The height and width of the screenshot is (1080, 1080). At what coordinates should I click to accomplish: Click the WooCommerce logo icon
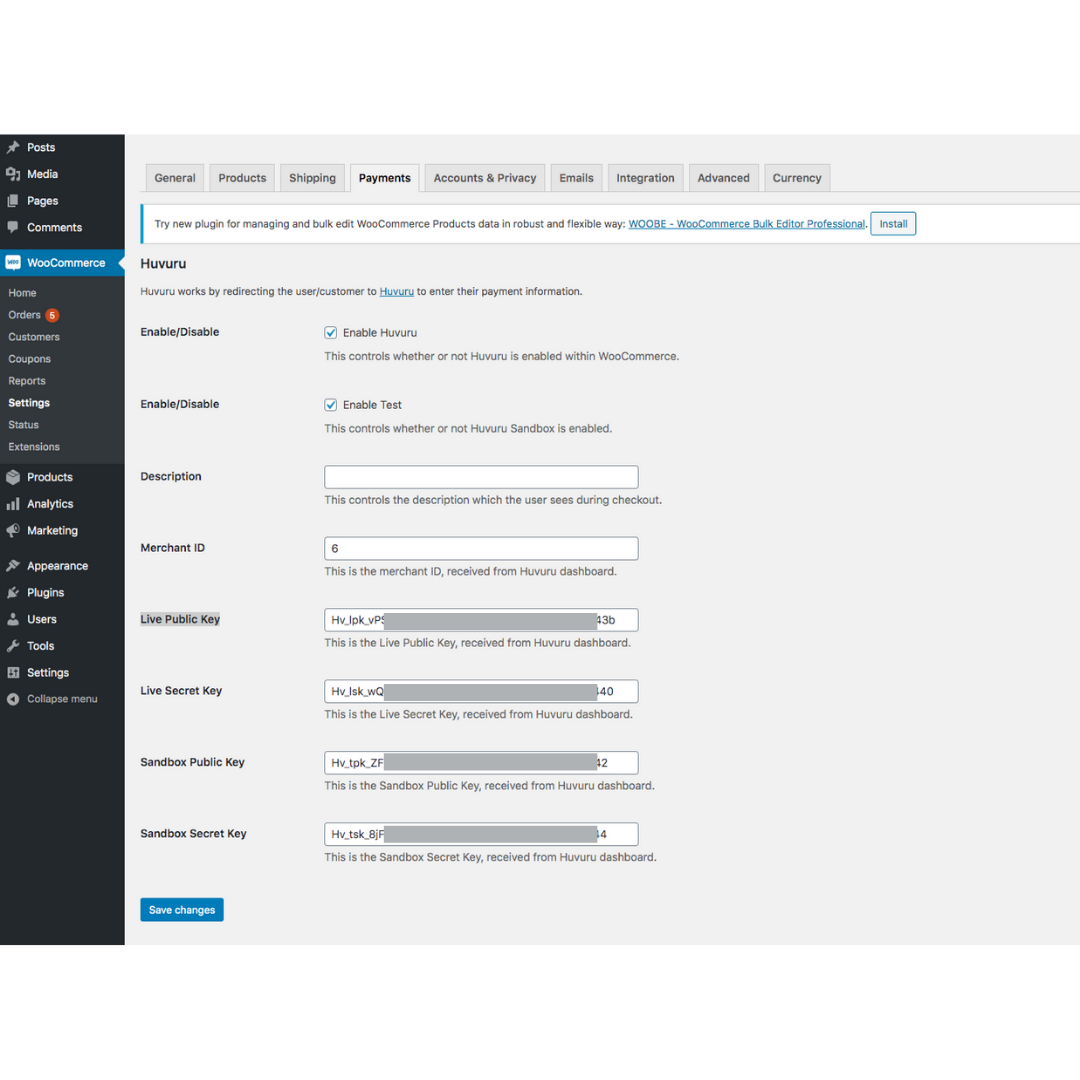click(13, 263)
